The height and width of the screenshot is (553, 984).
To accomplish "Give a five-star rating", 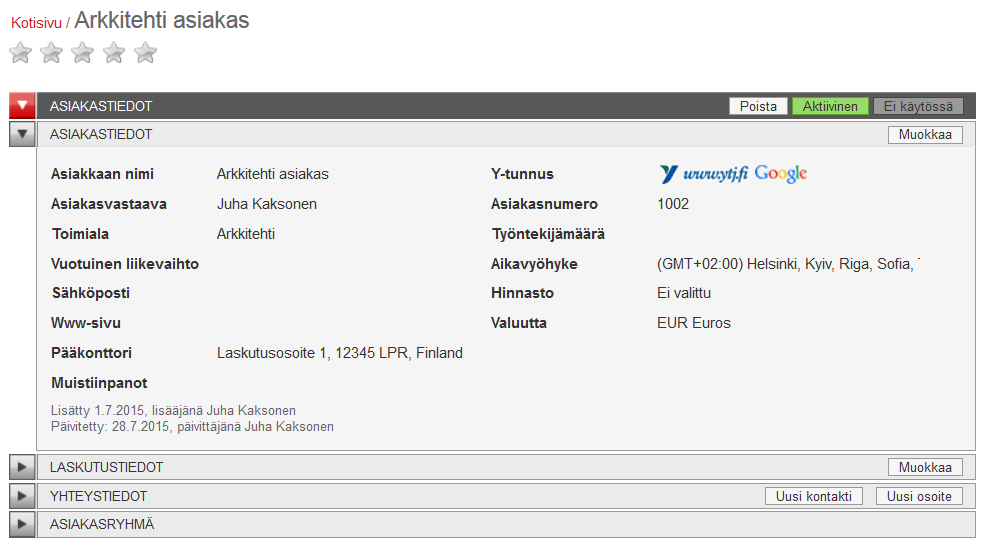I will [x=145, y=53].
